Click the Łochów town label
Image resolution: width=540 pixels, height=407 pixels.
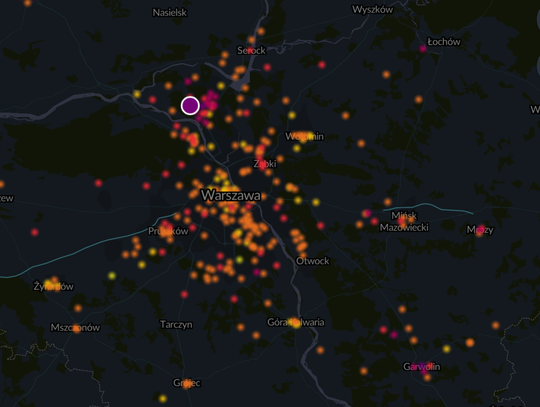tap(444, 42)
